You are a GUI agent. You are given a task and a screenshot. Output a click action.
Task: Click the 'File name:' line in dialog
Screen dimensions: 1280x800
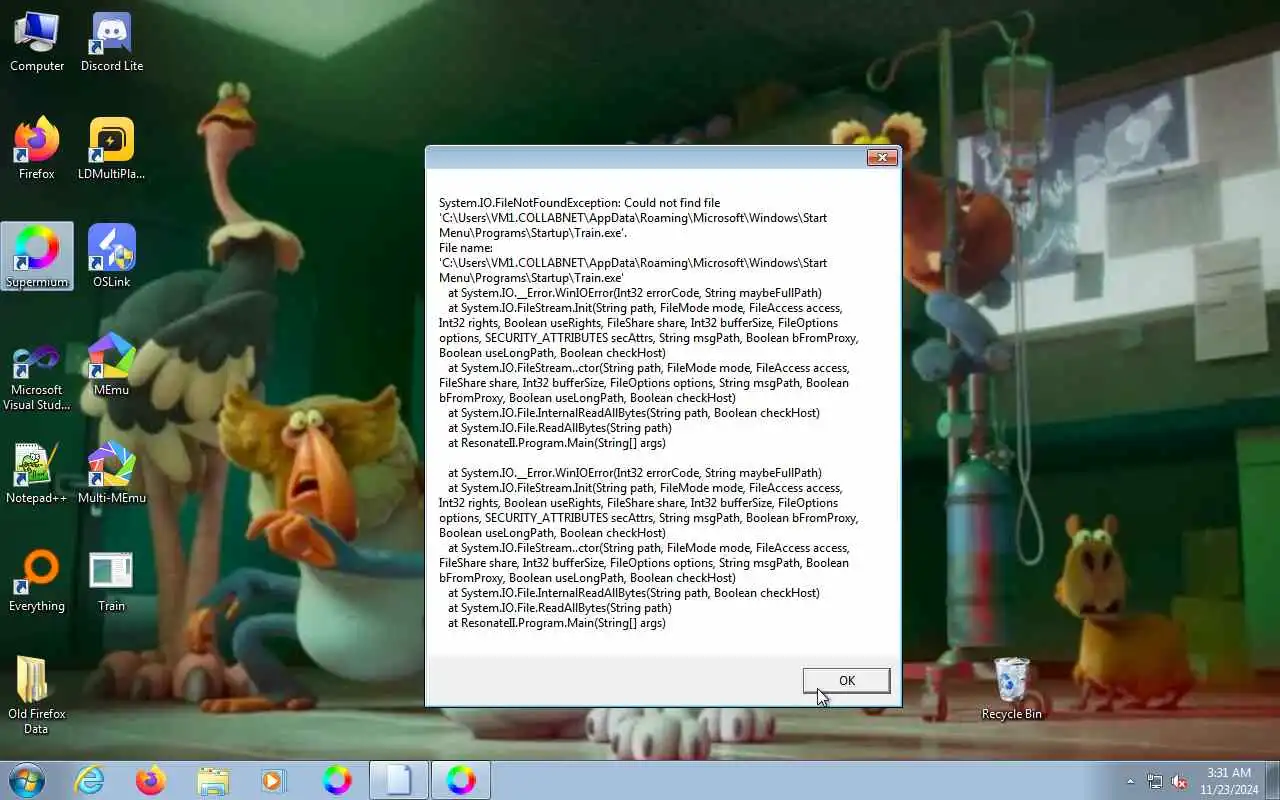tap(465, 248)
